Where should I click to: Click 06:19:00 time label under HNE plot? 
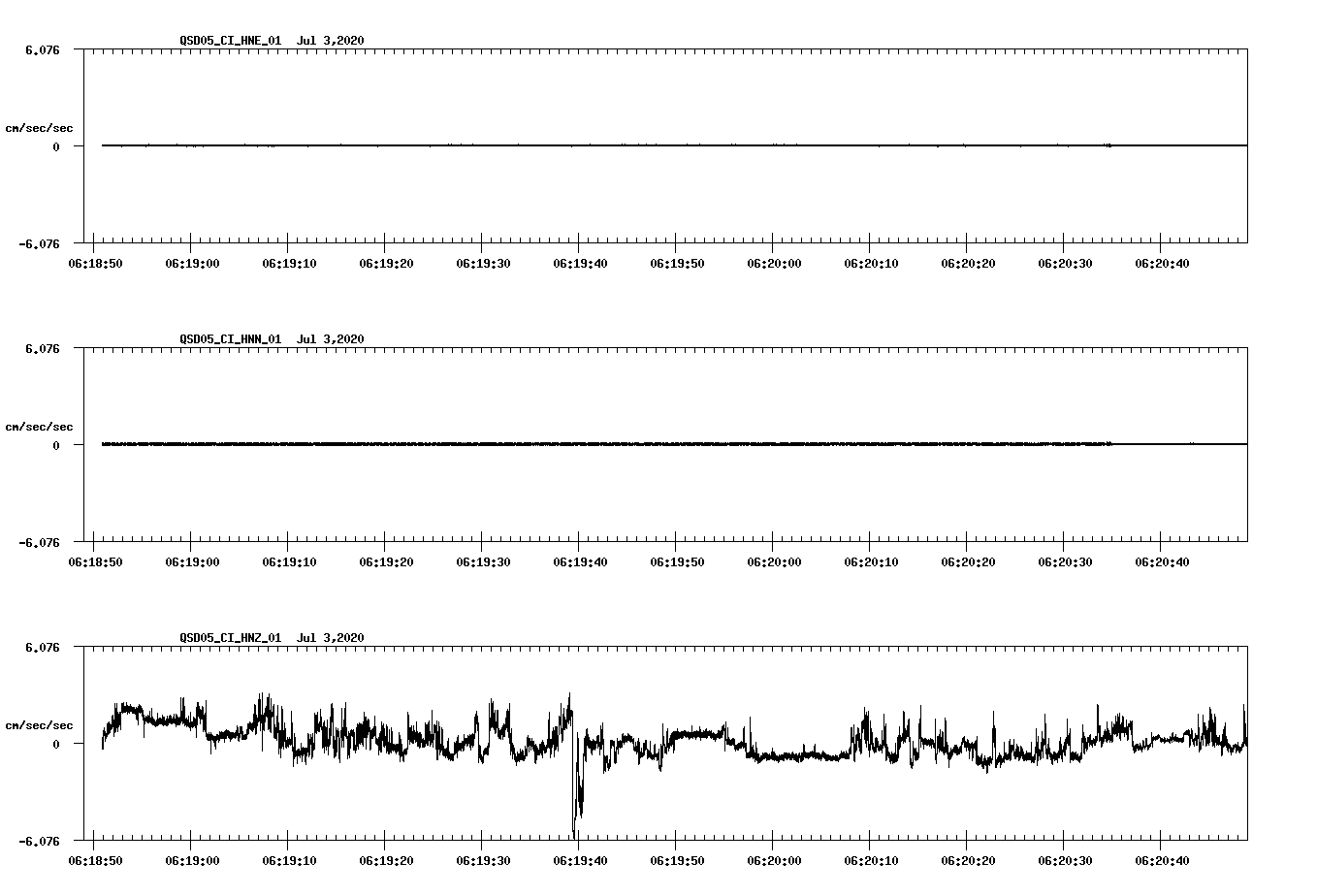click(192, 263)
